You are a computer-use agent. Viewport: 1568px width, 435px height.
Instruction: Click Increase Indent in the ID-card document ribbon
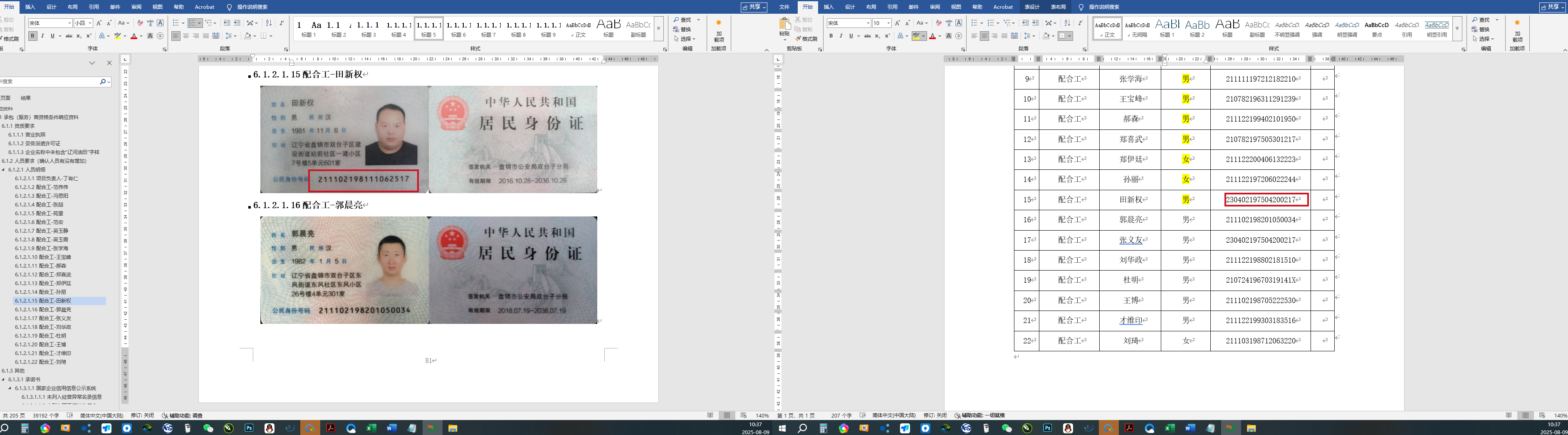click(237, 23)
